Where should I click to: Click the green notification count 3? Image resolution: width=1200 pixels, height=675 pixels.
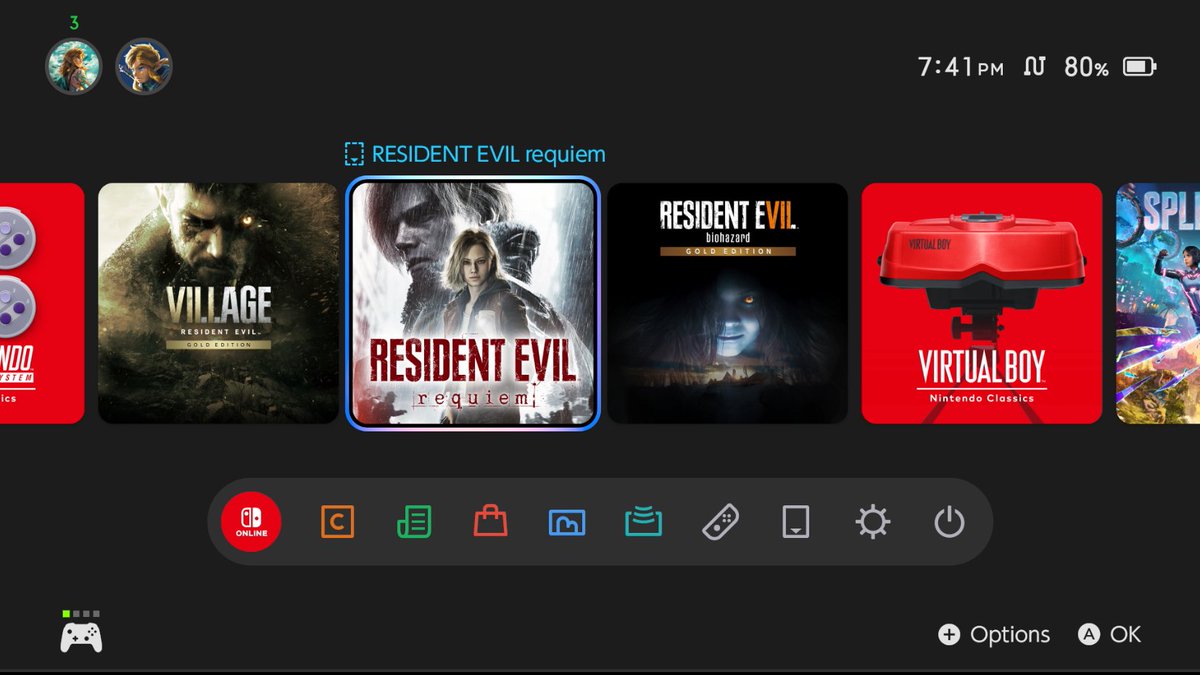(74, 22)
